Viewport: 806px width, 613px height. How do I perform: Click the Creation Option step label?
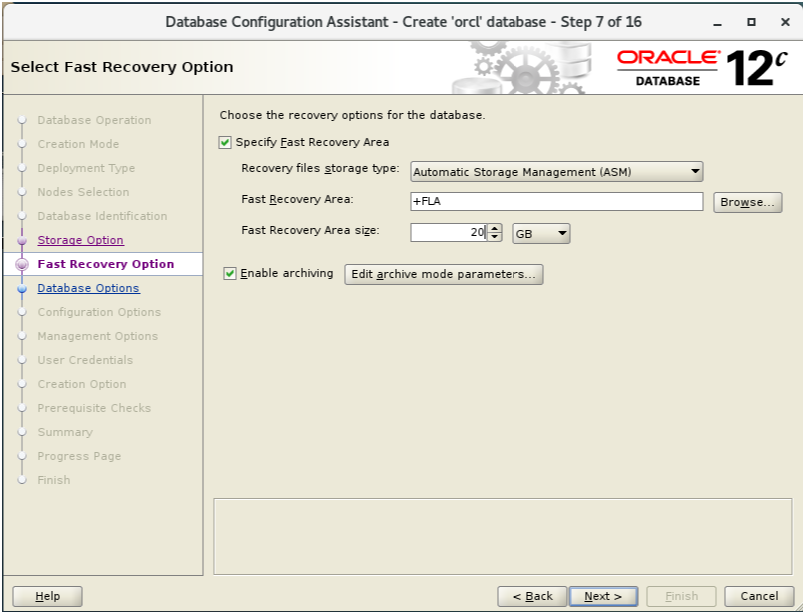[82, 384]
